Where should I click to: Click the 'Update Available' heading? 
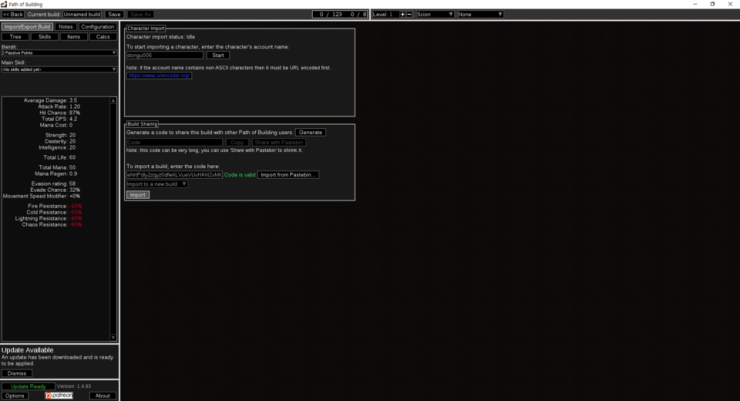pos(27,350)
